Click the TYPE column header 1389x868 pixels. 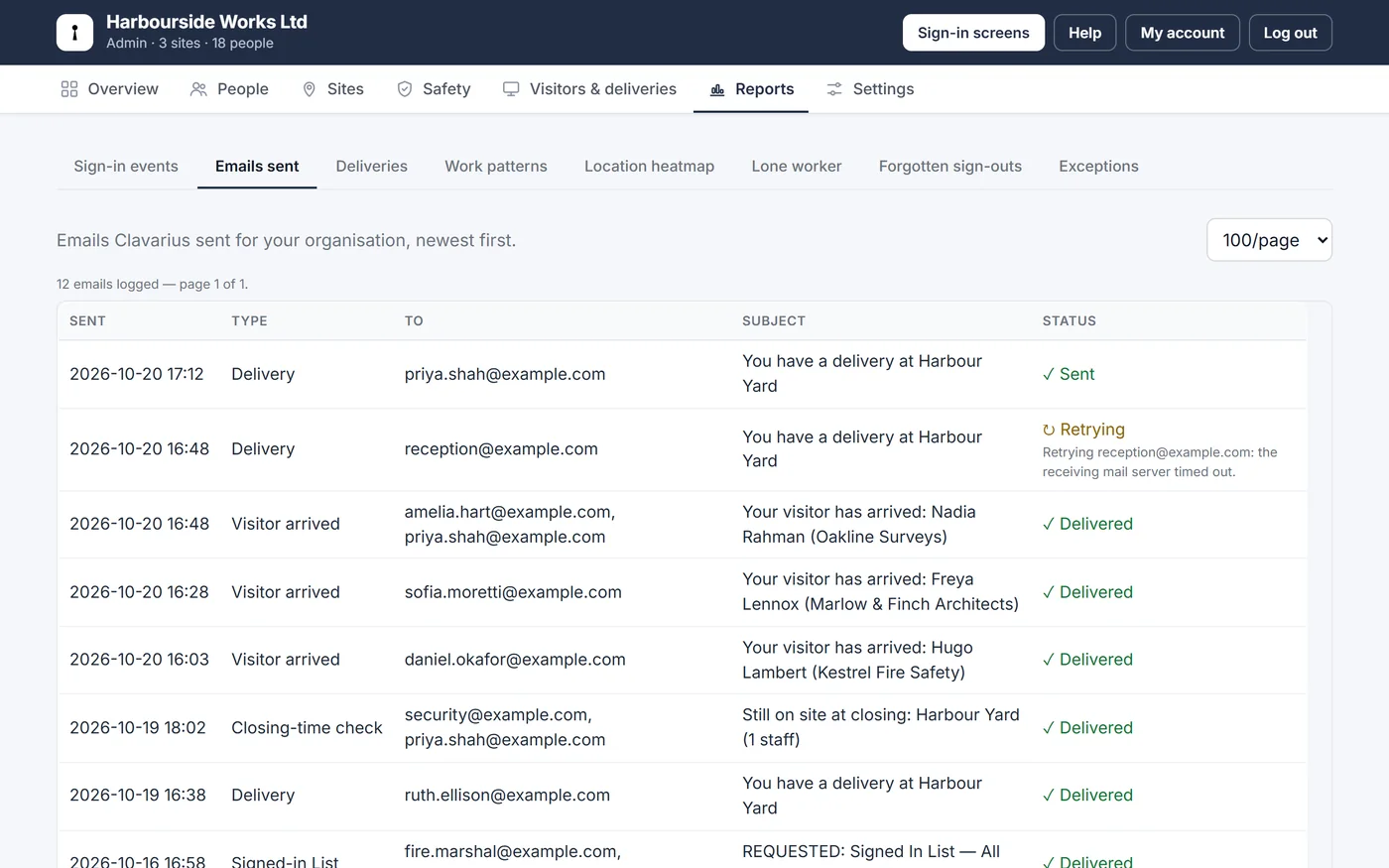(x=249, y=321)
